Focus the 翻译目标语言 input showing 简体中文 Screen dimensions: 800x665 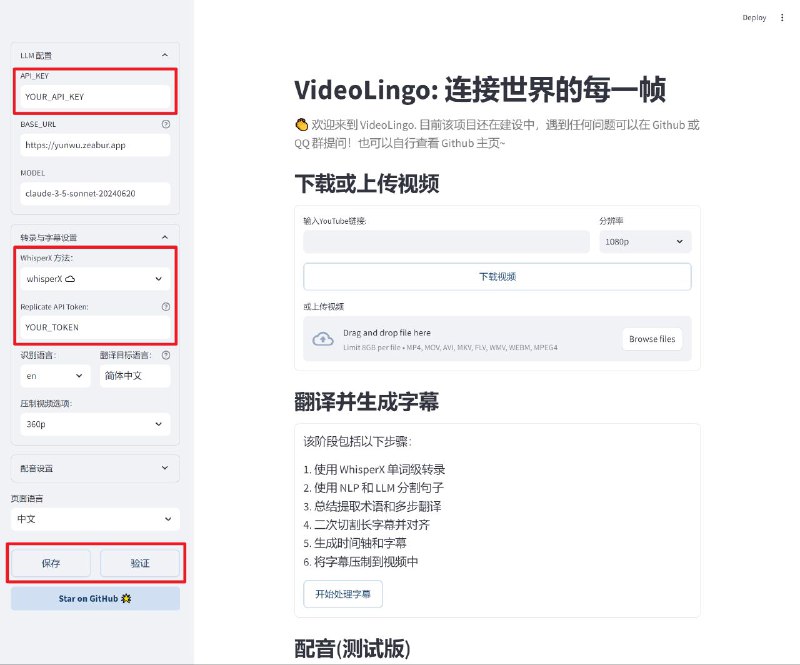pyautogui.click(x=135, y=376)
